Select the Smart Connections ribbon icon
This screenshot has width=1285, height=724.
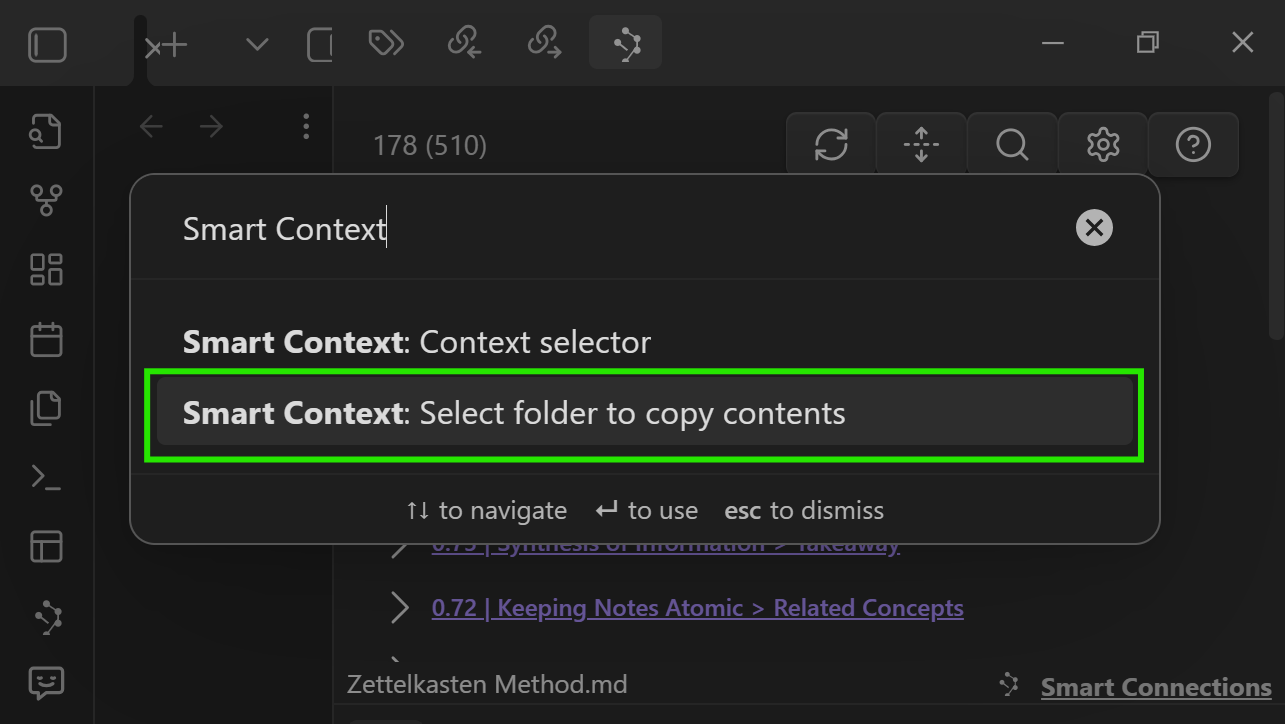45,616
